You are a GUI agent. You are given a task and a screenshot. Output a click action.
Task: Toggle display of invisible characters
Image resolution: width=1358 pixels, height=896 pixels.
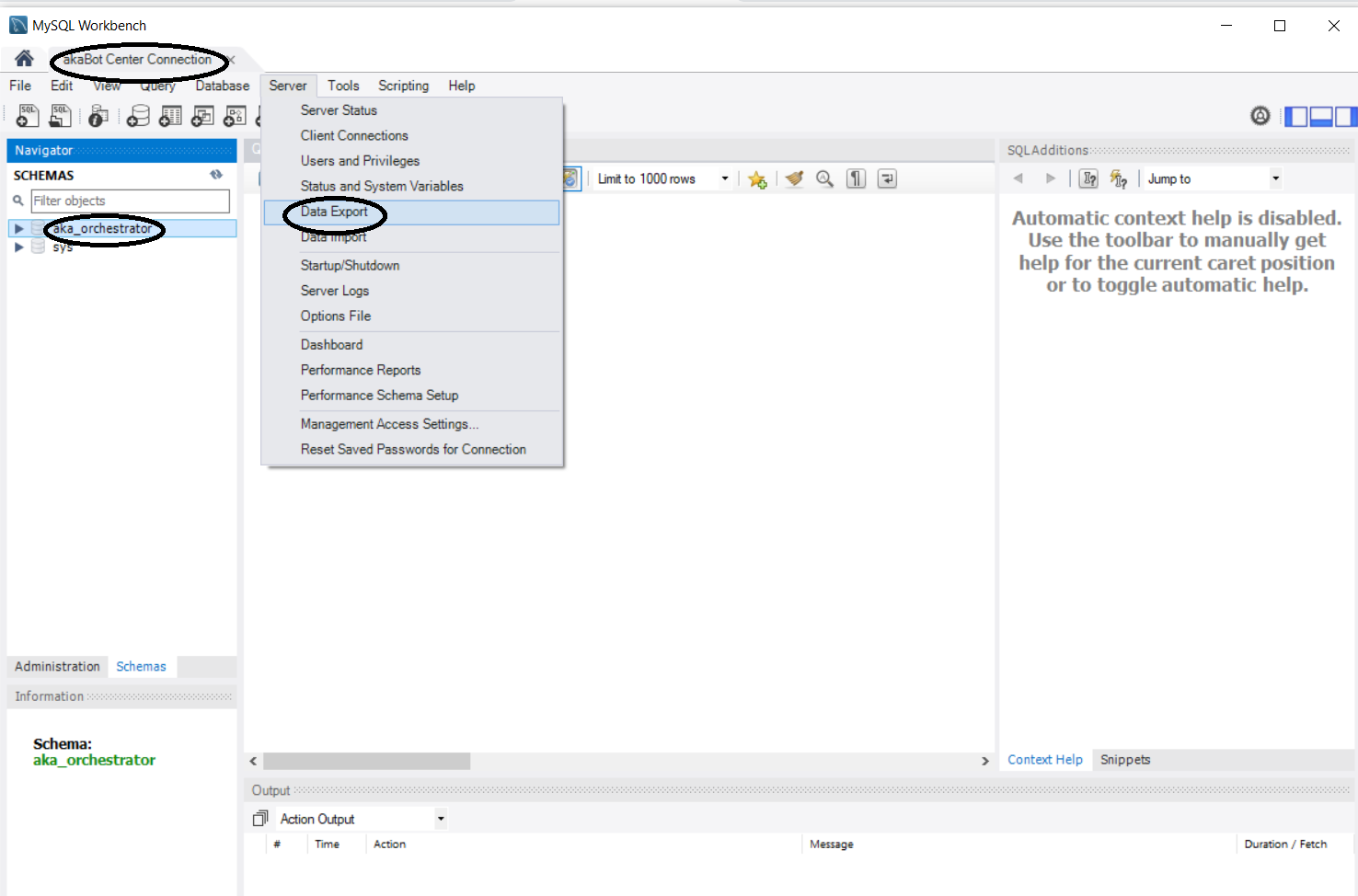coord(857,179)
